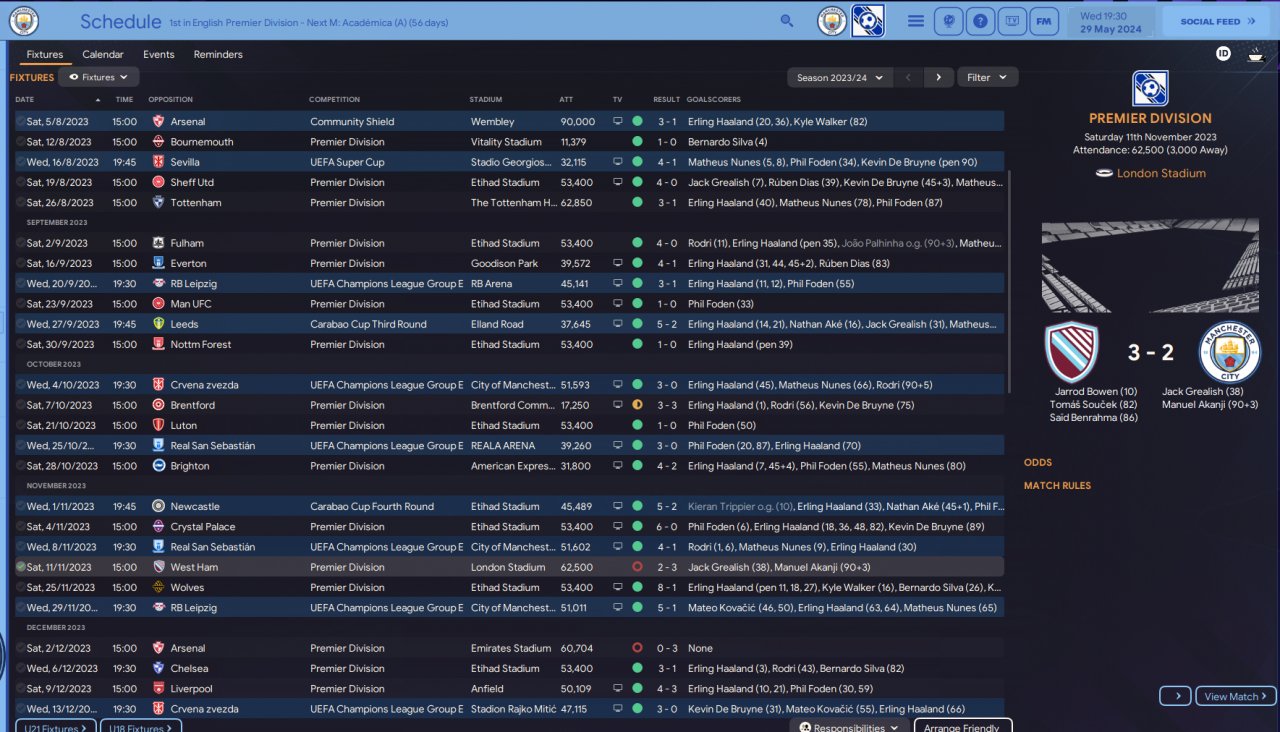Click the draw indicator for Brentford match
This screenshot has height=732, width=1280.
click(638, 405)
